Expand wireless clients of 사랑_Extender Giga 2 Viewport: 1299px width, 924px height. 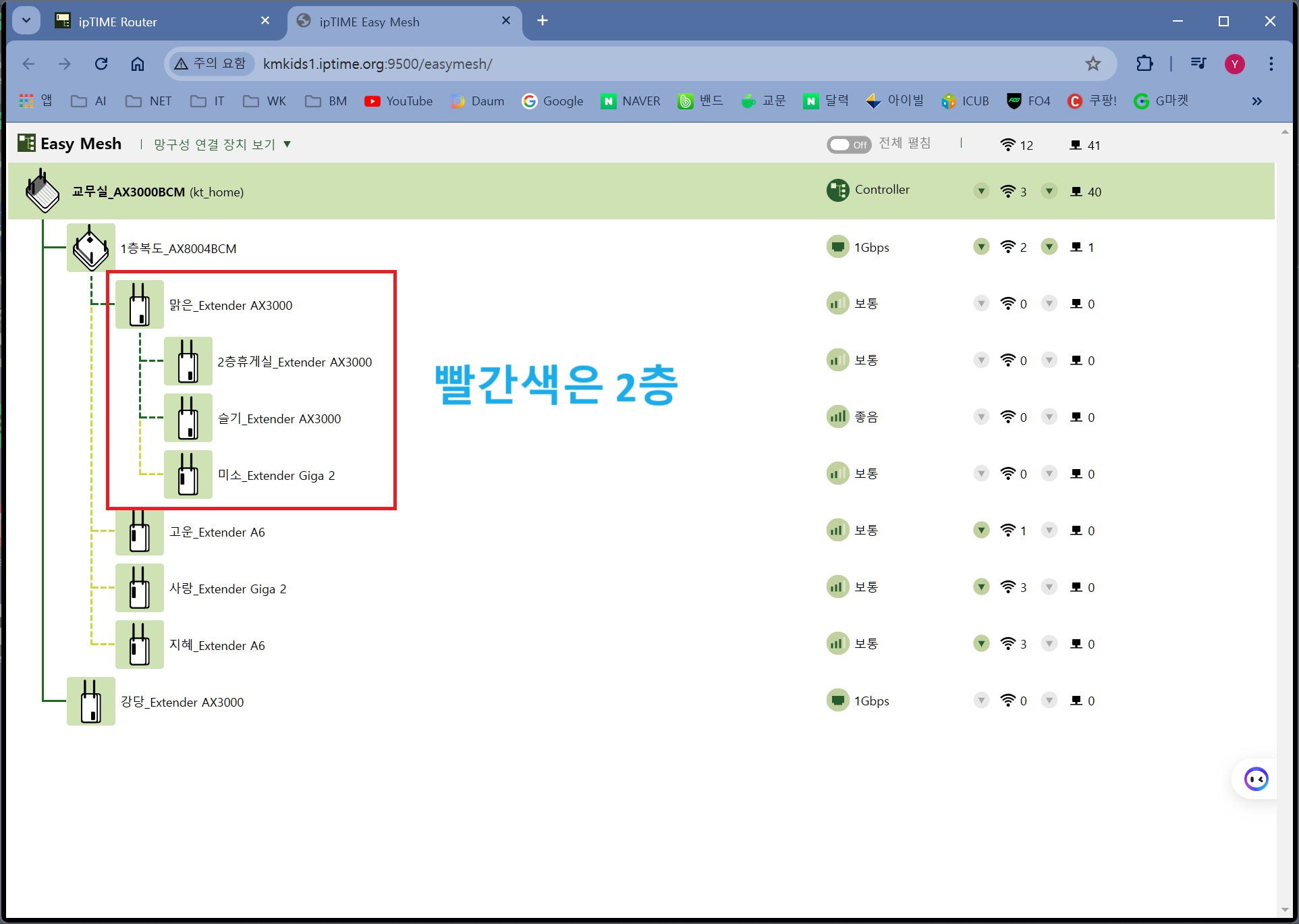(982, 587)
